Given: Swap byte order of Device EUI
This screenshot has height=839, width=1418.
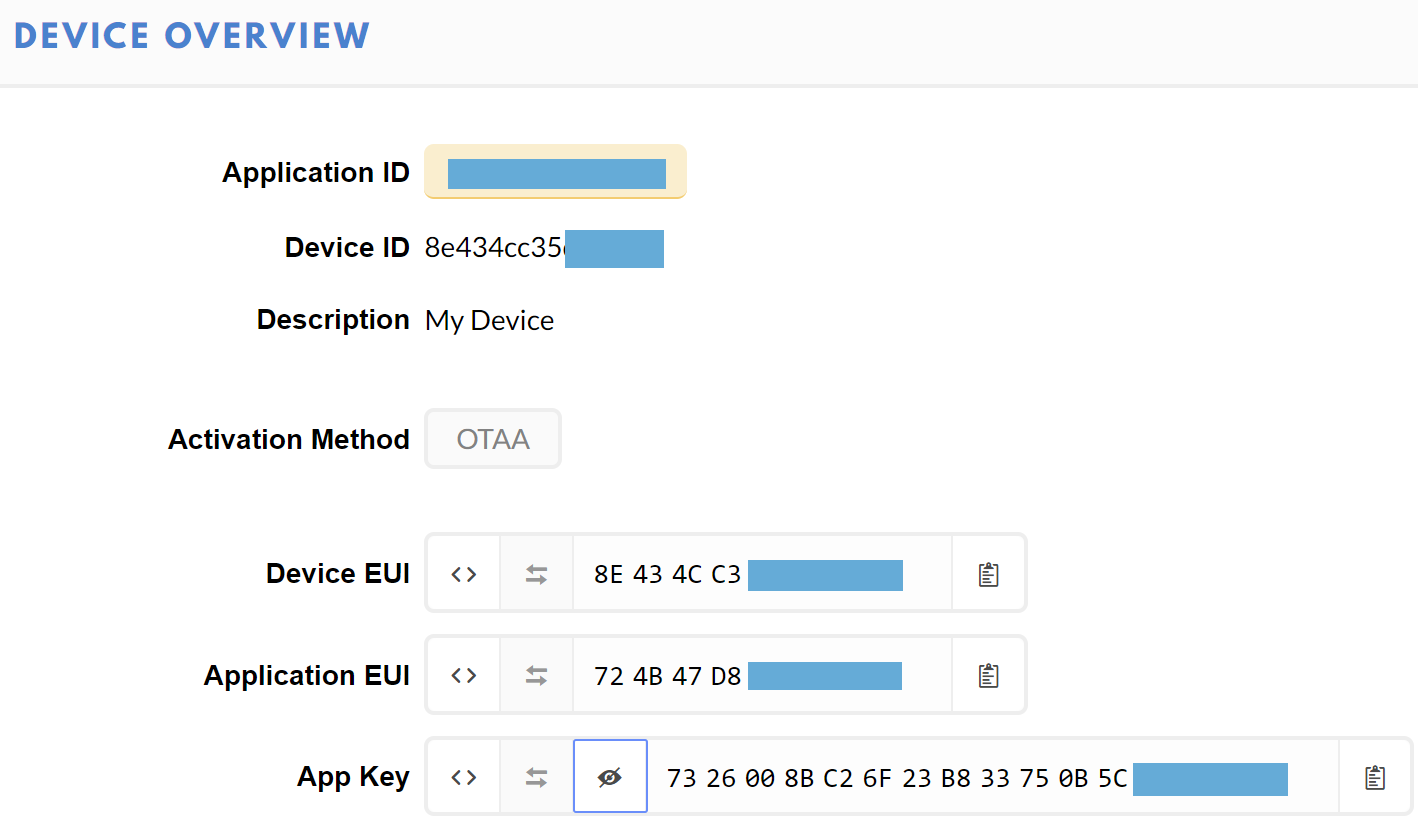Looking at the screenshot, I should (x=537, y=574).
